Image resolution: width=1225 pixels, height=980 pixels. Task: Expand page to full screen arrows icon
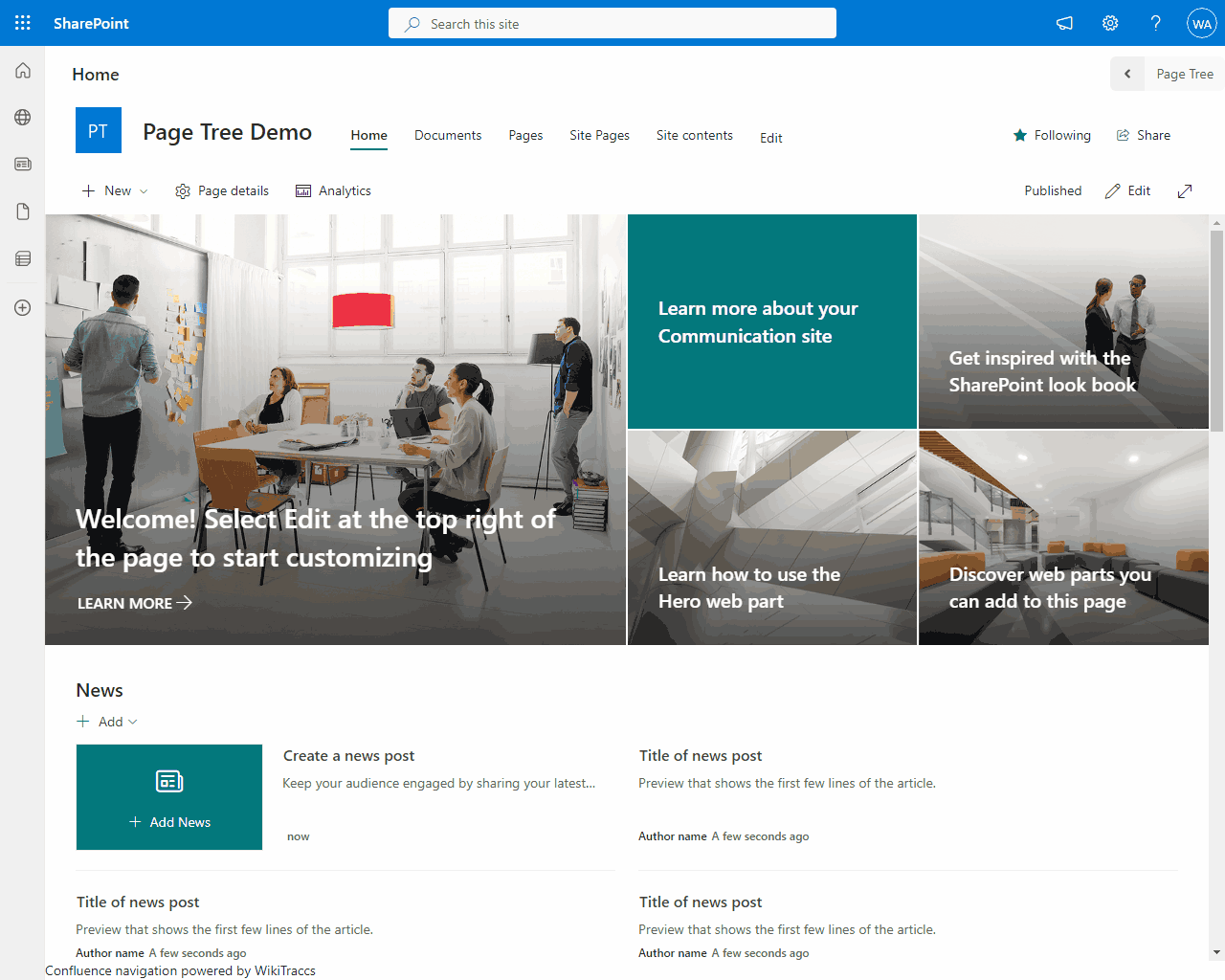click(1185, 190)
